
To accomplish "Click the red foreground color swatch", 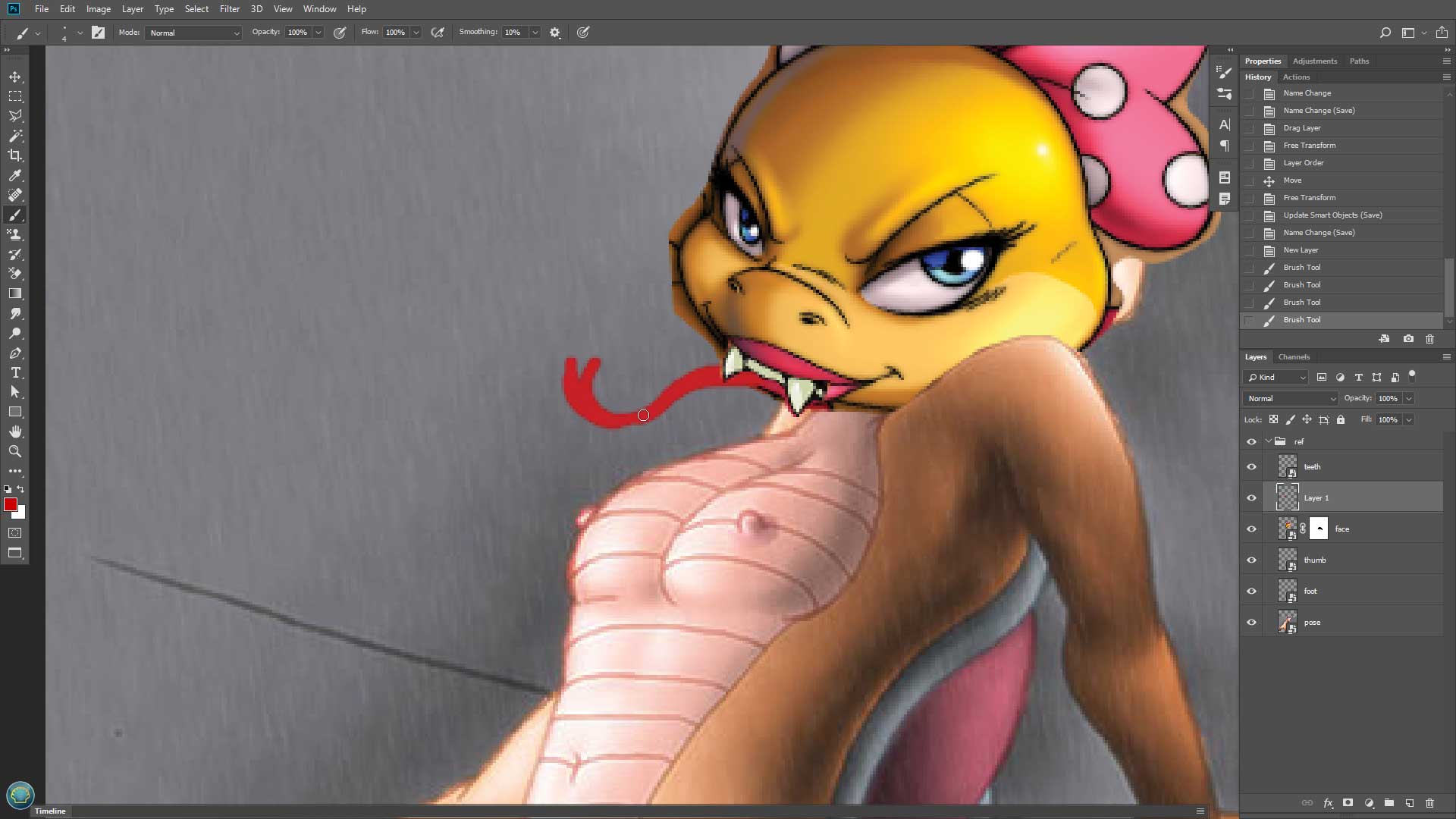I will (10, 505).
